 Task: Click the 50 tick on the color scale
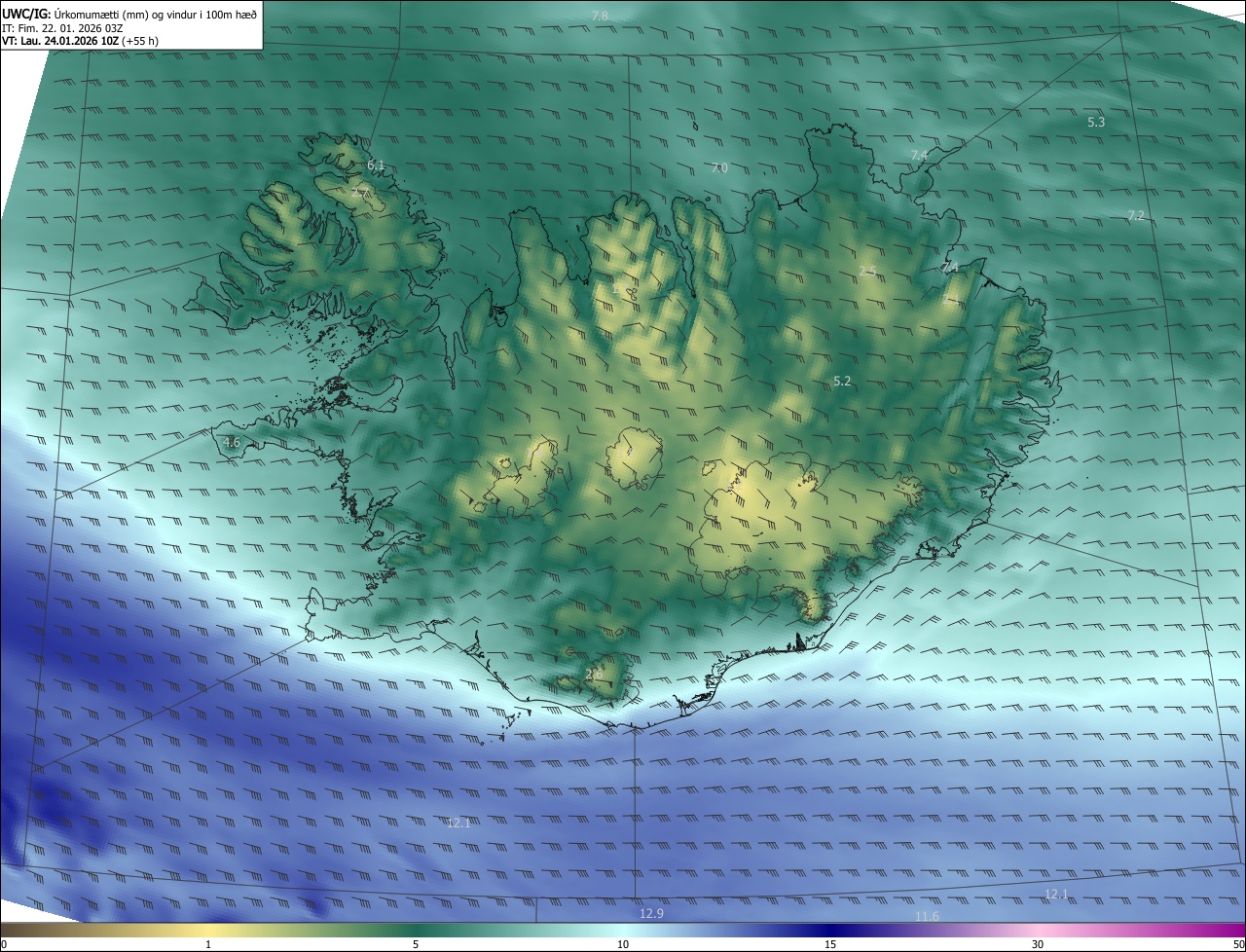click(x=1238, y=945)
